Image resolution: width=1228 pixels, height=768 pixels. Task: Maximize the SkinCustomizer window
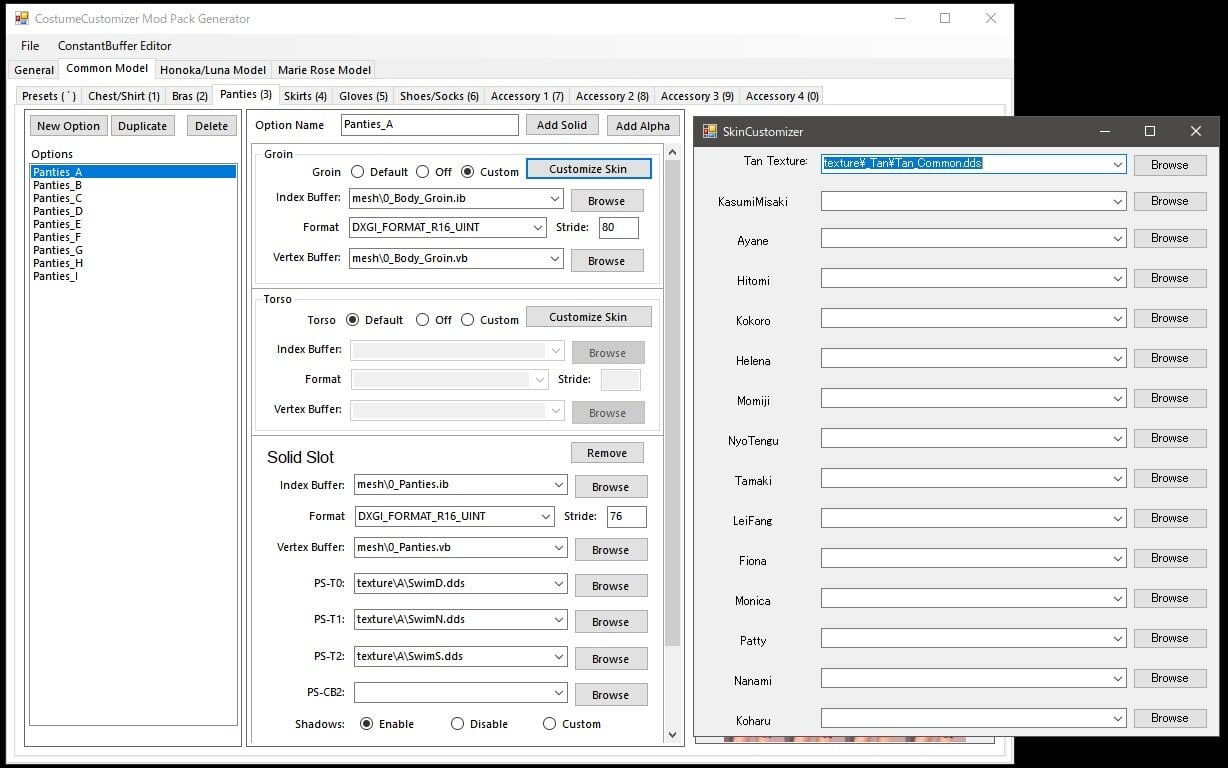[1150, 131]
